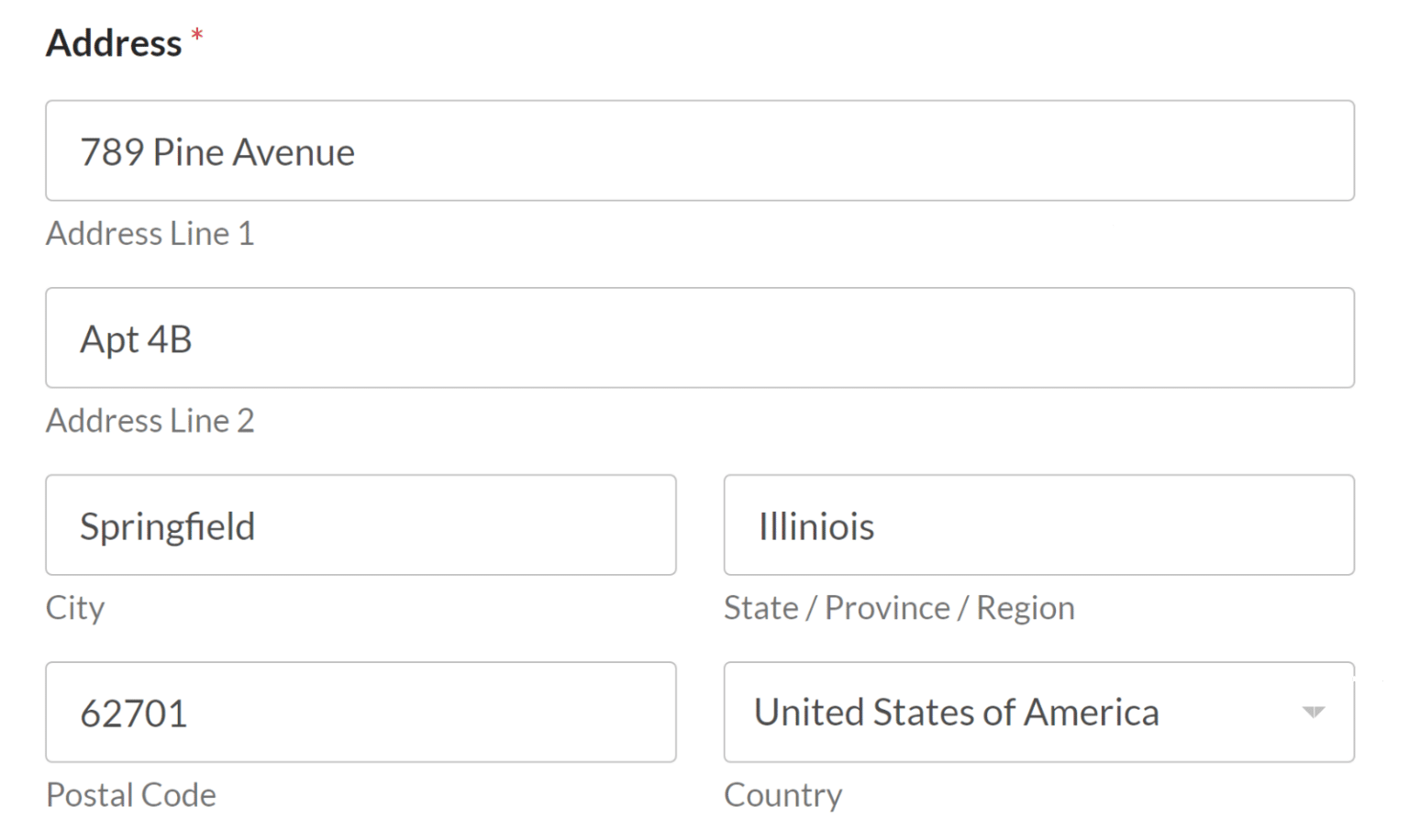Place cursor on '789 Pine Avenue' text
Image resolution: width=1409 pixels, height=840 pixels.
point(217,152)
